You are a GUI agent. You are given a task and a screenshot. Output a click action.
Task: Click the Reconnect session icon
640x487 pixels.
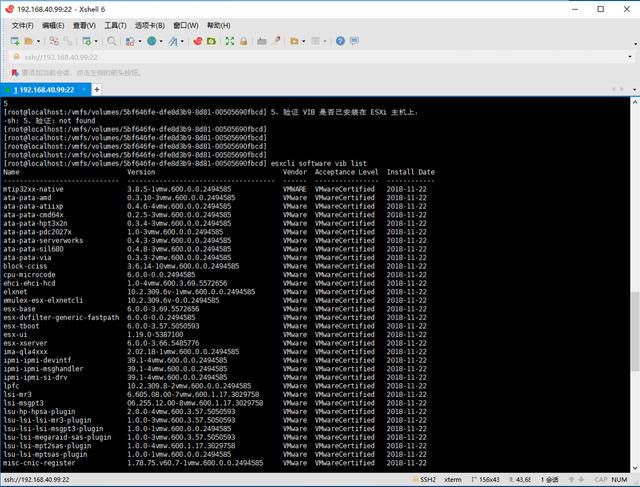pos(68,41)
